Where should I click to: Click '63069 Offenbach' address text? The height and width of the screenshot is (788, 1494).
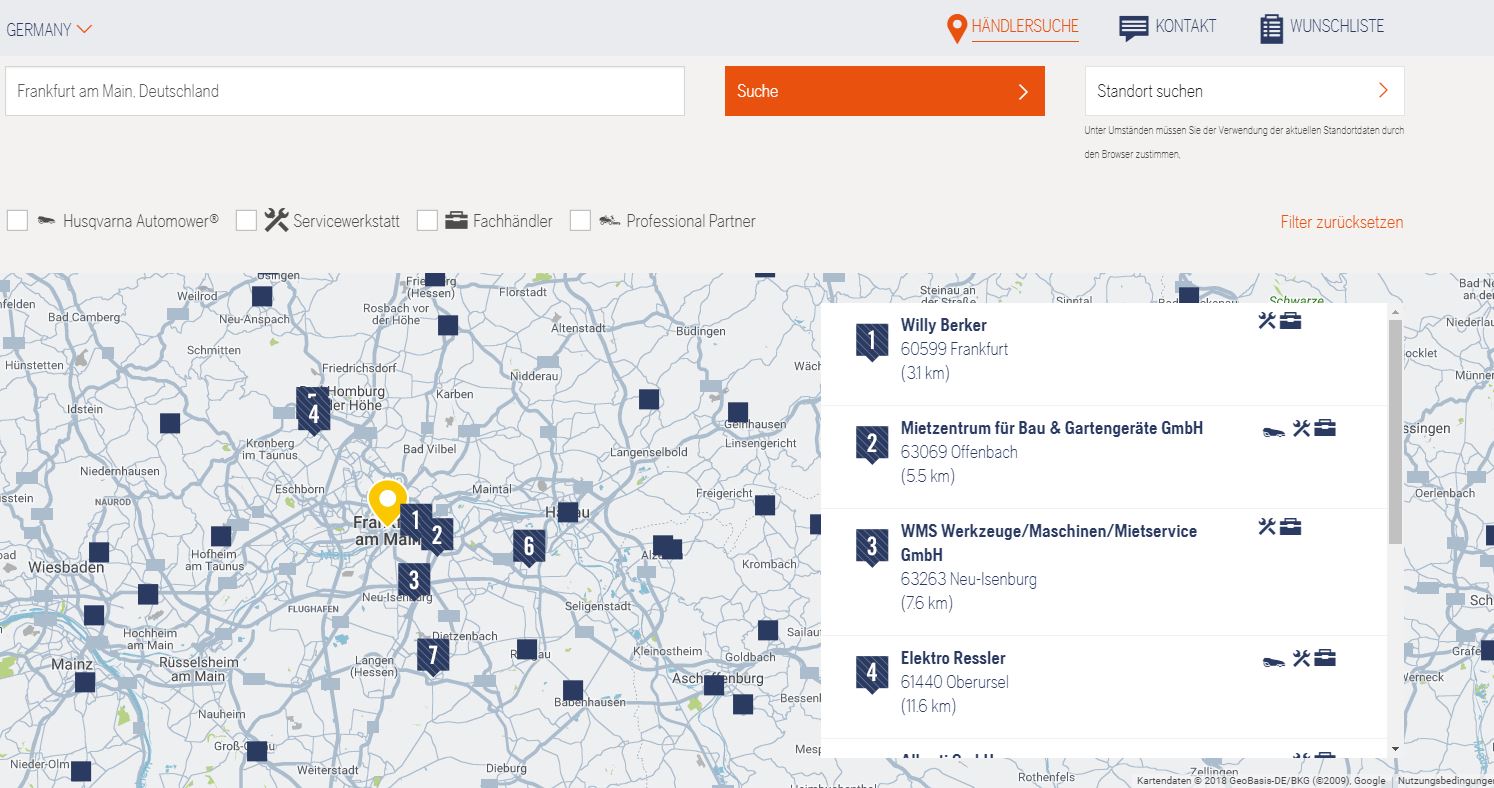(x=959, y=452)
